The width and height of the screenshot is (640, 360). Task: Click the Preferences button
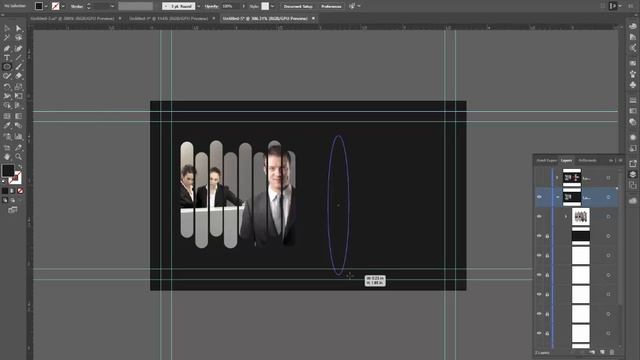pos(331,6)
